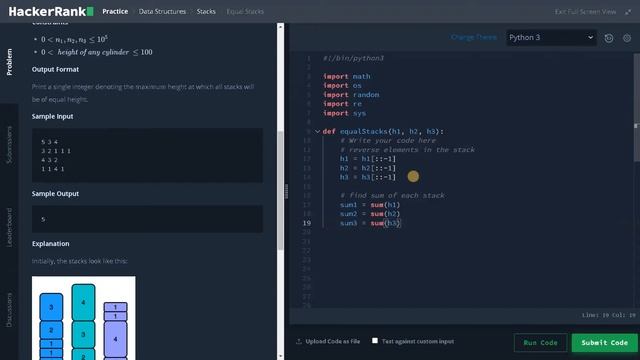Open the Python 3 language dropdown

click(551, 38)
